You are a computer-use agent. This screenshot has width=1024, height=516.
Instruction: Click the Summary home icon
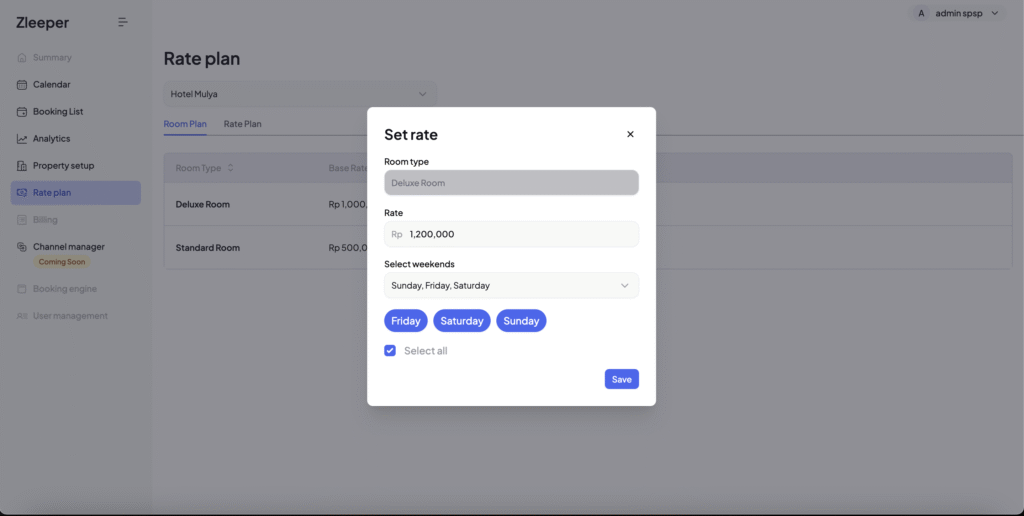[x=22, y=58]
